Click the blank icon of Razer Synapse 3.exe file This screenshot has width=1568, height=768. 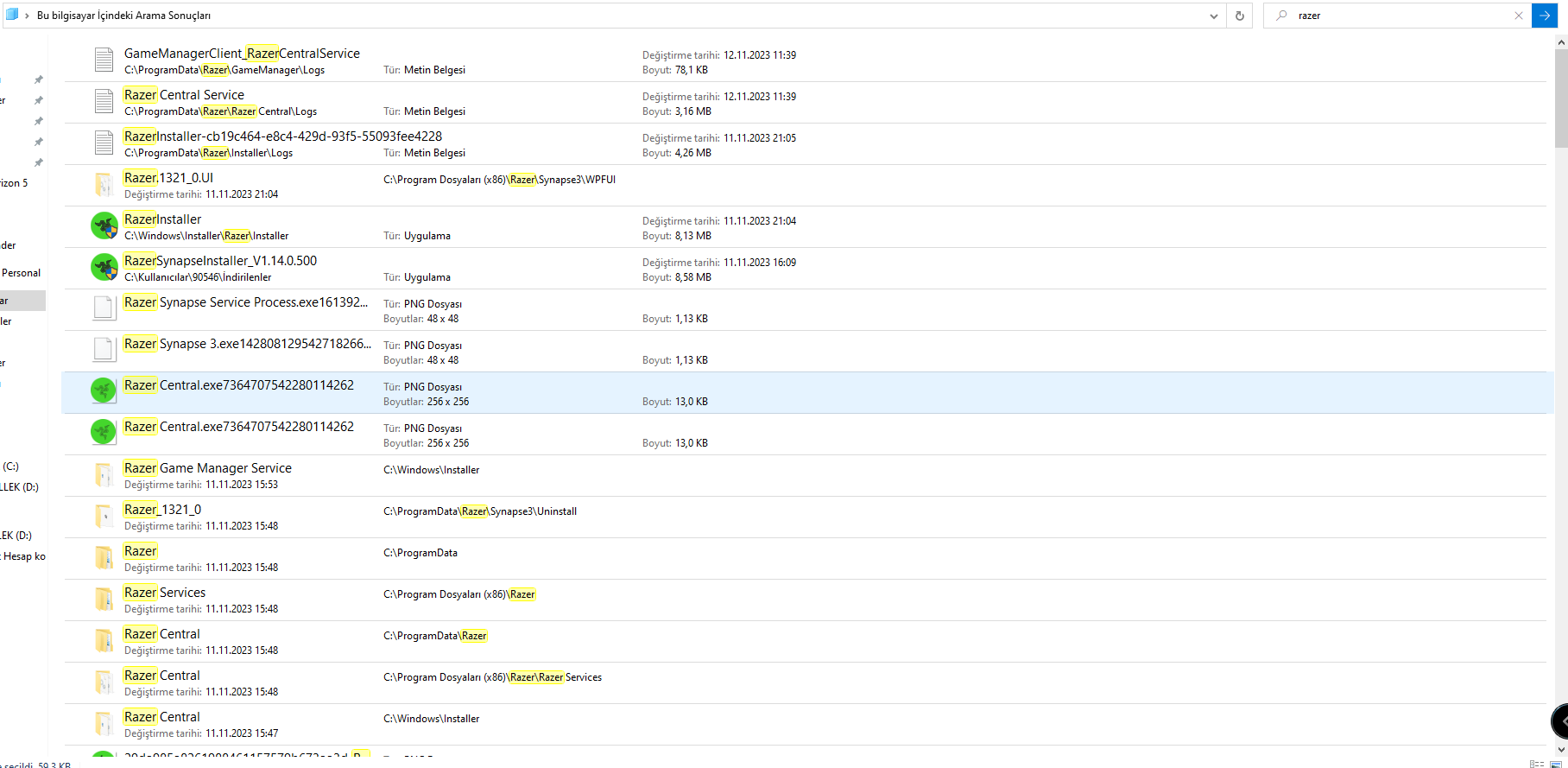pos(104,350)
